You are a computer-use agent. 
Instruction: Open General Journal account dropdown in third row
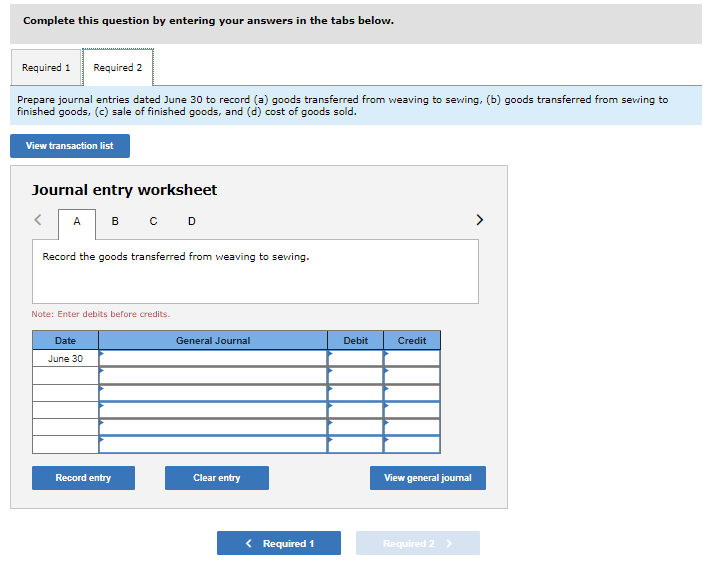pos(213,393)
